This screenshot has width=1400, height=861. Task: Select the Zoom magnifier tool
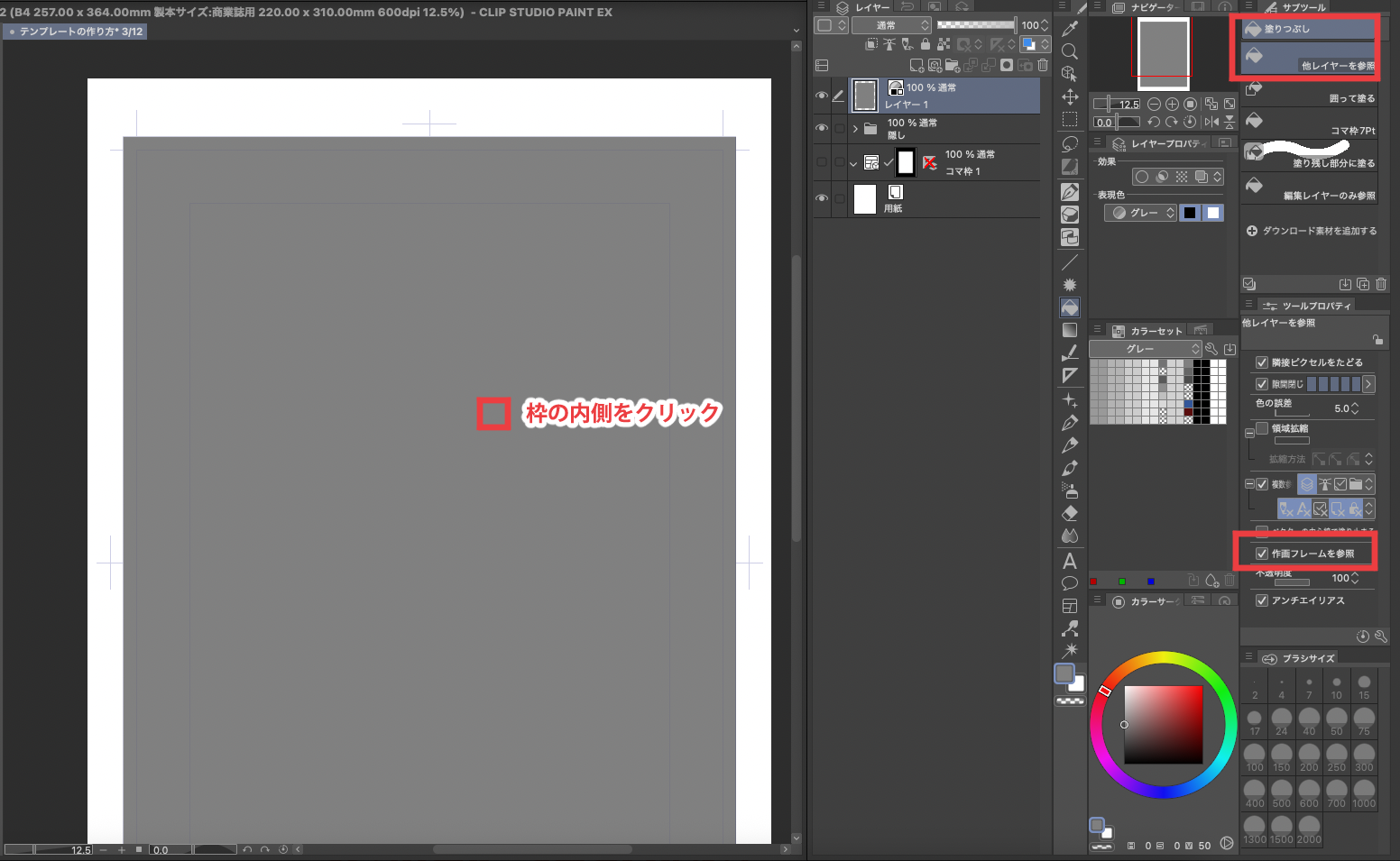click(1070, 51)
